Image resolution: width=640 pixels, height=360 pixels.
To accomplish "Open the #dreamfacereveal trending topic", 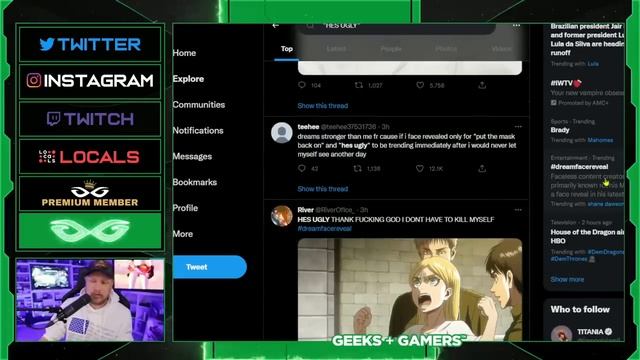I will [x=579, y=167].
